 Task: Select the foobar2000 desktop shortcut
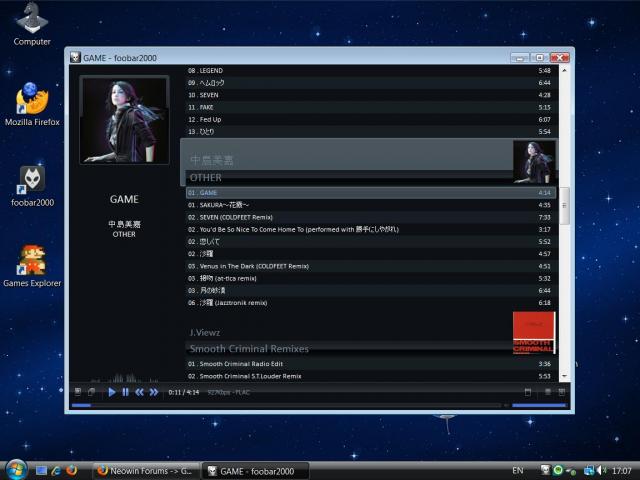(x=32, y=186)
